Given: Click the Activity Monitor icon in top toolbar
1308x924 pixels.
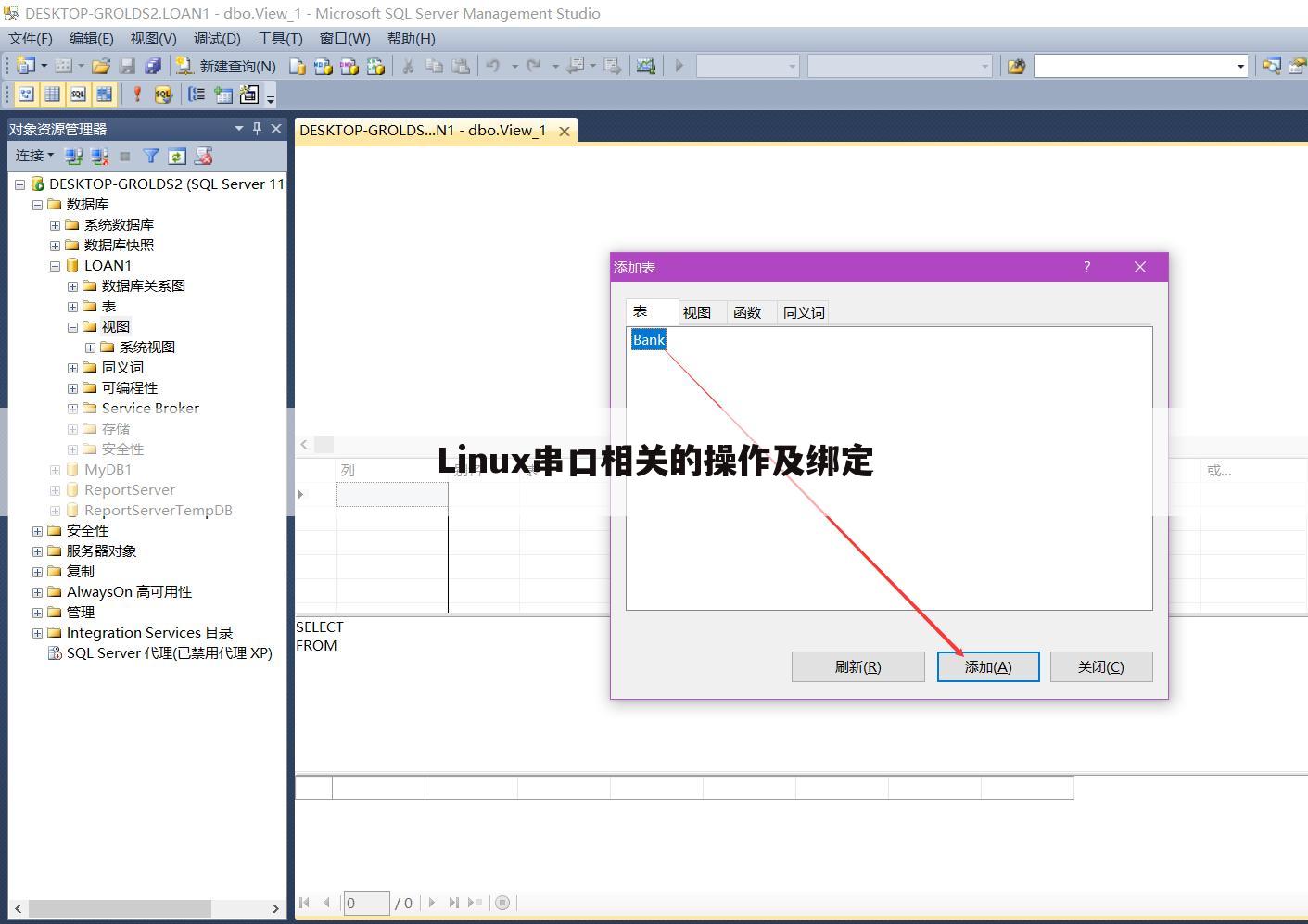Looking at the screenshot, I should pyautogui.click(x=646, y=66).
